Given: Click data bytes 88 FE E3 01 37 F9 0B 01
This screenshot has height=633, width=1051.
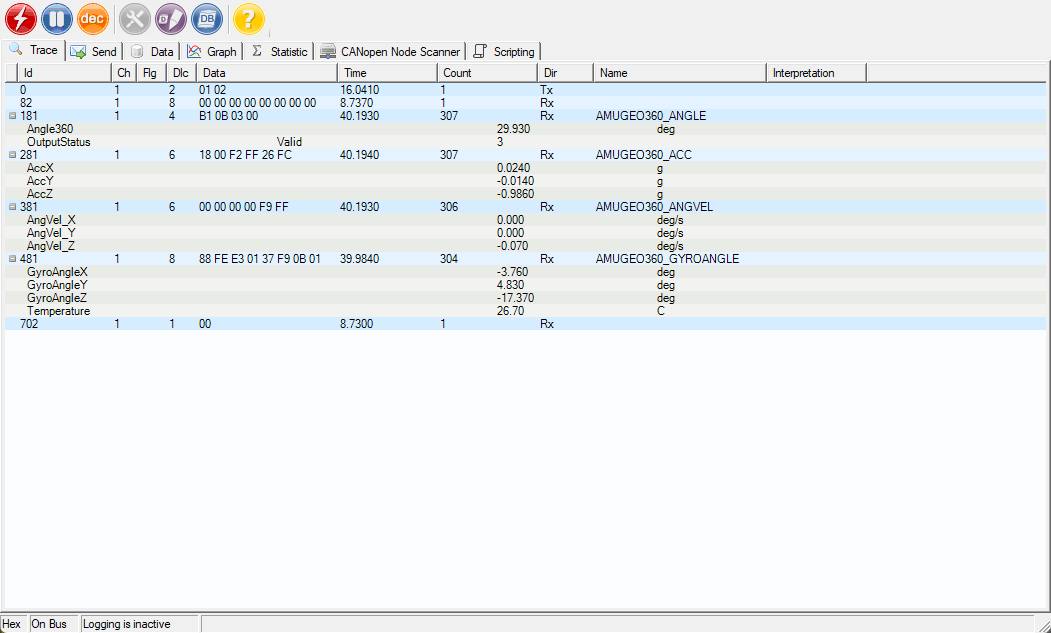Looking at the screenshot, I should [260, 259].
